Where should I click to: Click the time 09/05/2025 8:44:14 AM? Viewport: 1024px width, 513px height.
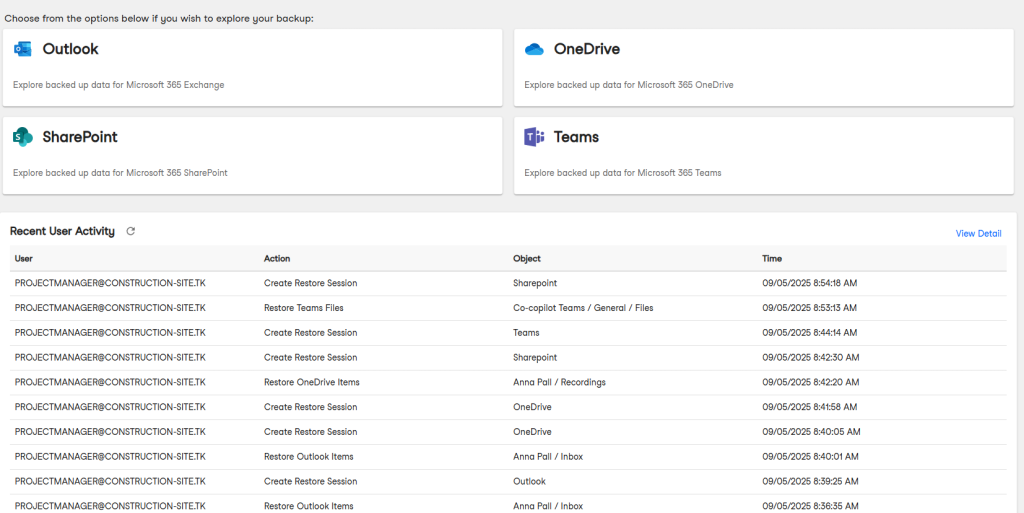(810, 333)
